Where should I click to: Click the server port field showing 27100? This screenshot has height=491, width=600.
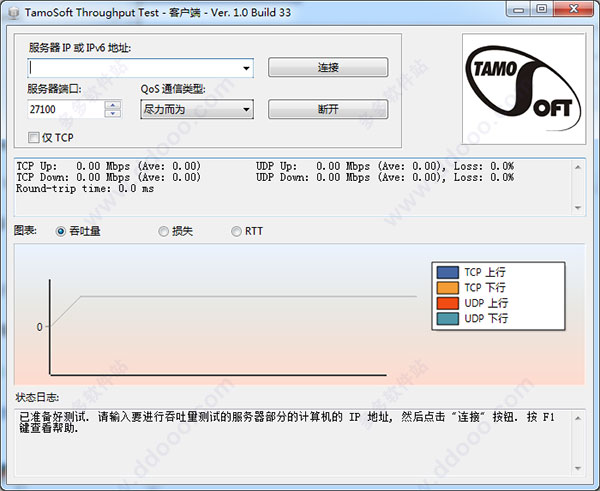[x=66, y=109]
